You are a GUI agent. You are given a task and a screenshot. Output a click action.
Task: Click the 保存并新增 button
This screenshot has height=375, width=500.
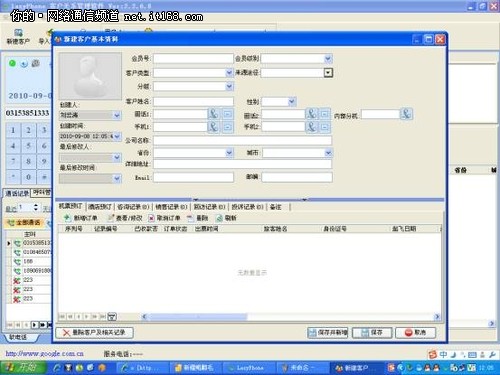328,332
